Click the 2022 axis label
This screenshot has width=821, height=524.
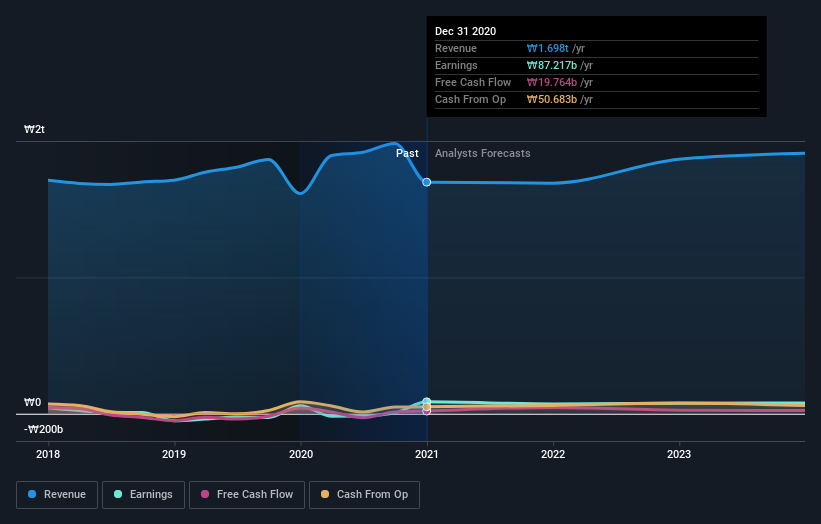click(553, 454)
